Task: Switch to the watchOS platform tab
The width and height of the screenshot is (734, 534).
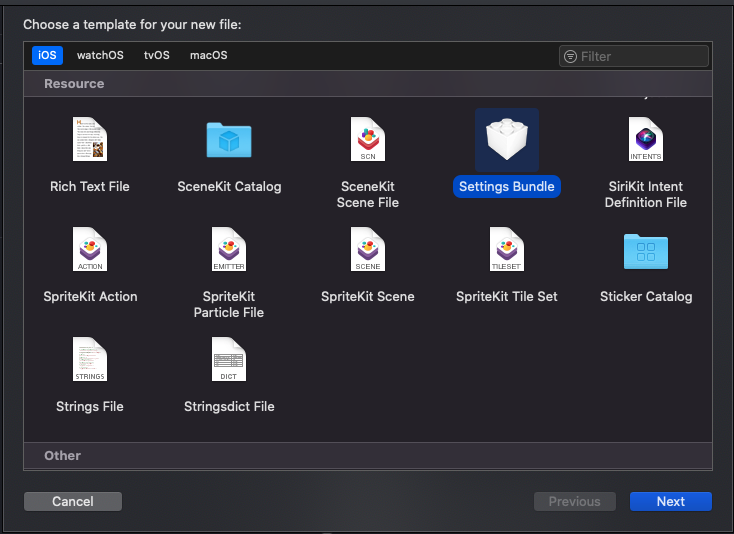Action: point(100,55)
